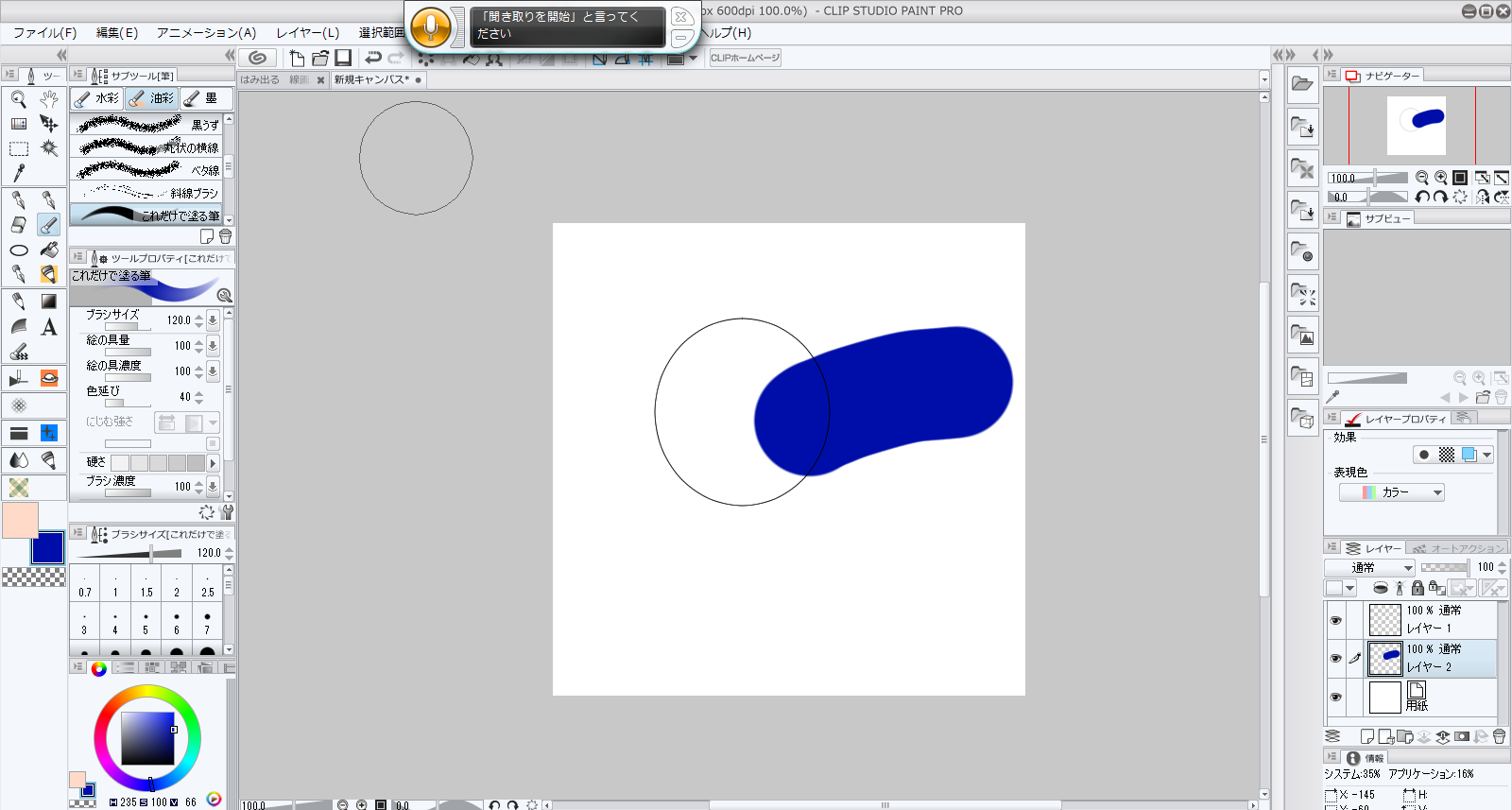Click the CLIPホームページ button

(745, 59)
